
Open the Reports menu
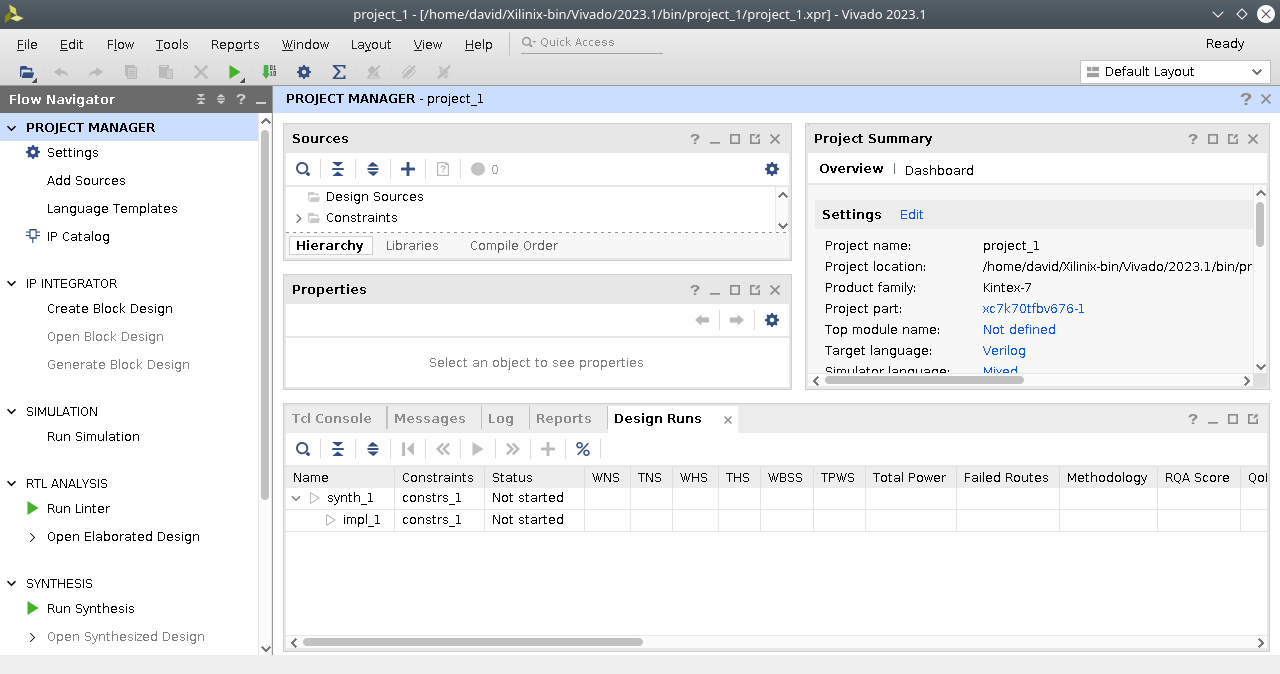pos(235,45)
